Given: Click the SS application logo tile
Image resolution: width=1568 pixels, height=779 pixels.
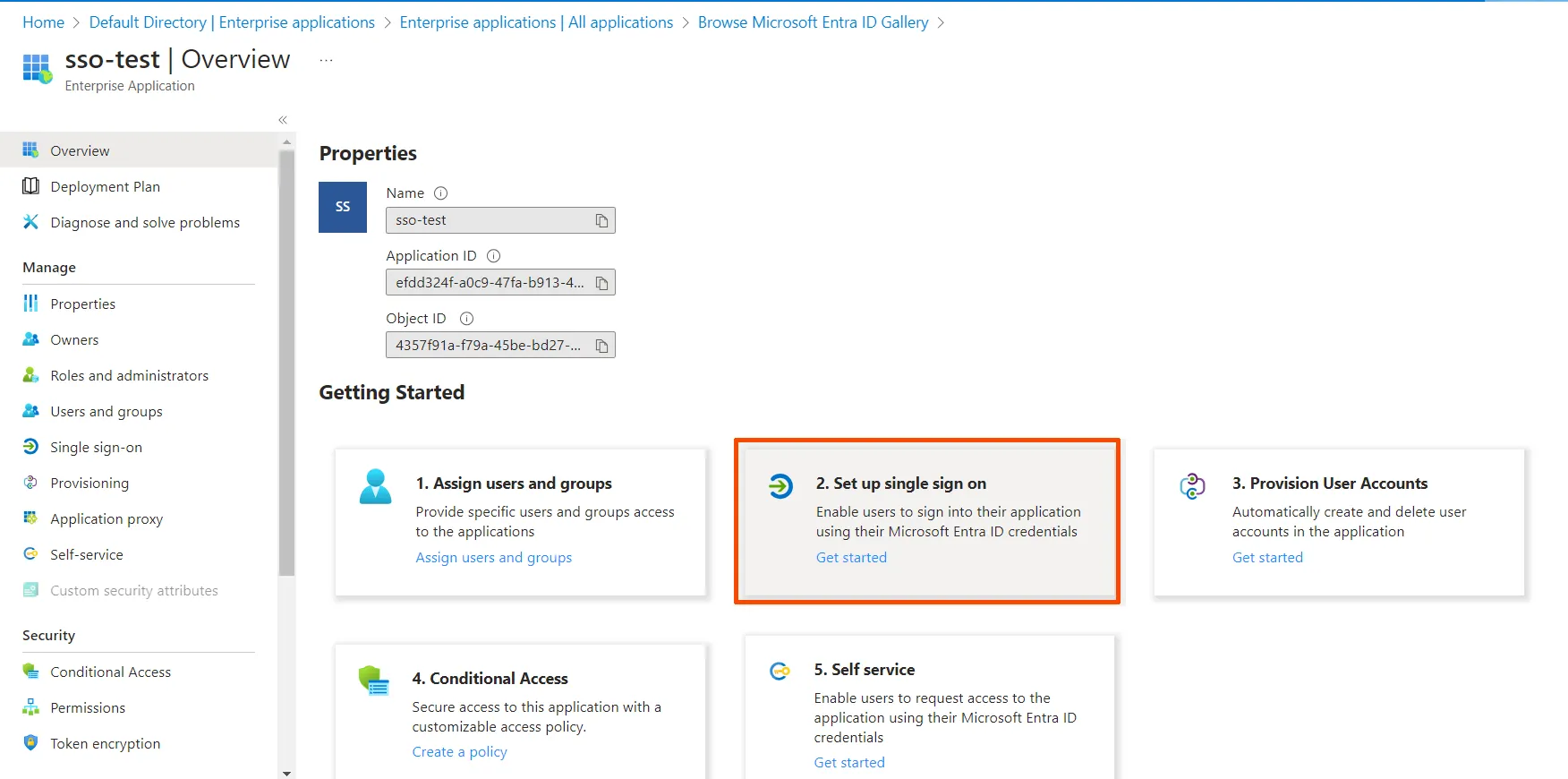Looking at the screenshot, I should [343, 207].
